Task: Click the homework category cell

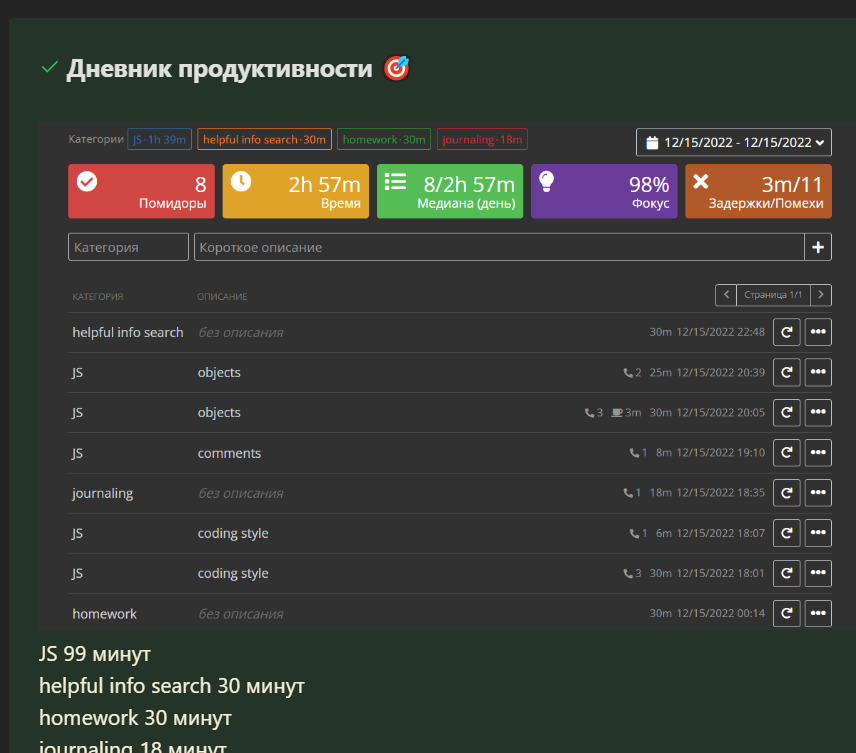Action: (x=104, y=614)
